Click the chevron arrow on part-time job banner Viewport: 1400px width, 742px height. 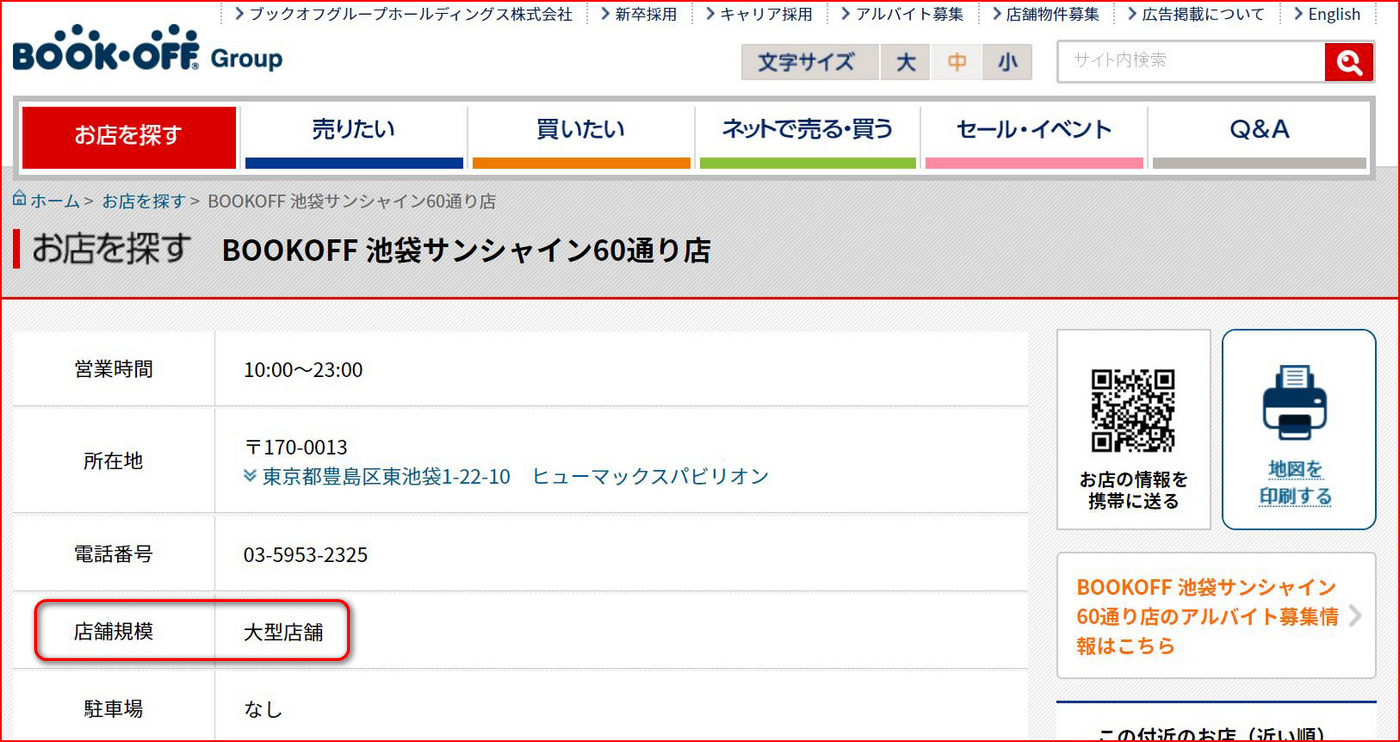[x=1355, y=616]
